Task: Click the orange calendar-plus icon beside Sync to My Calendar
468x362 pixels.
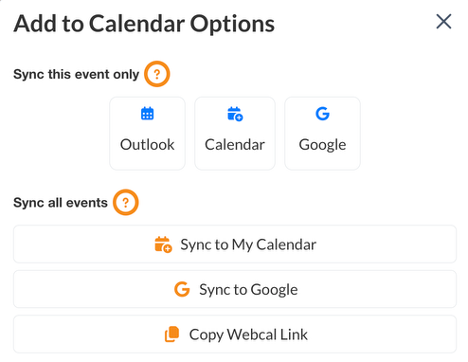Action: coord(163,244)
